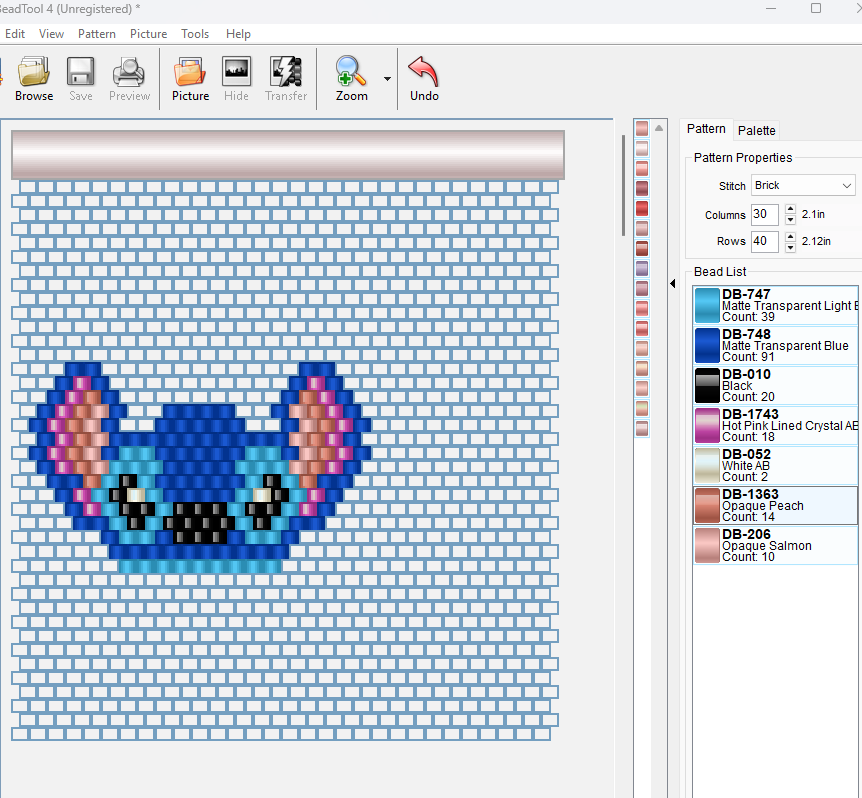Undo the last action
Screen dimensions: 862x798
[424, 79]
